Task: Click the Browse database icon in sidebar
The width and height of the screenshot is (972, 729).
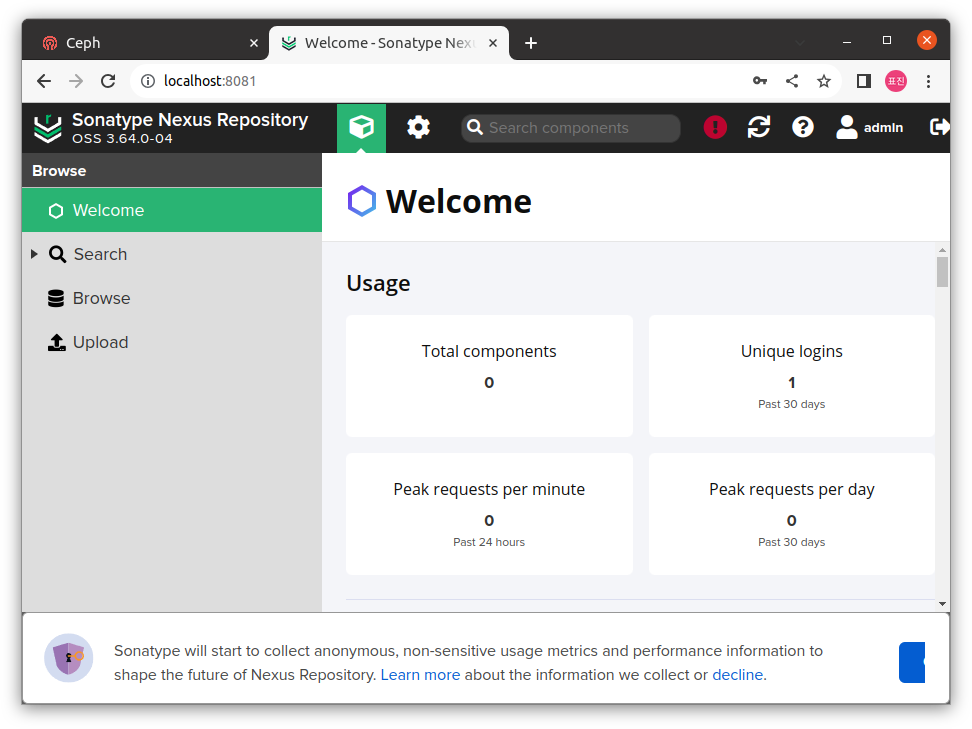Action: pyautogui.click(x=56, y=298)
